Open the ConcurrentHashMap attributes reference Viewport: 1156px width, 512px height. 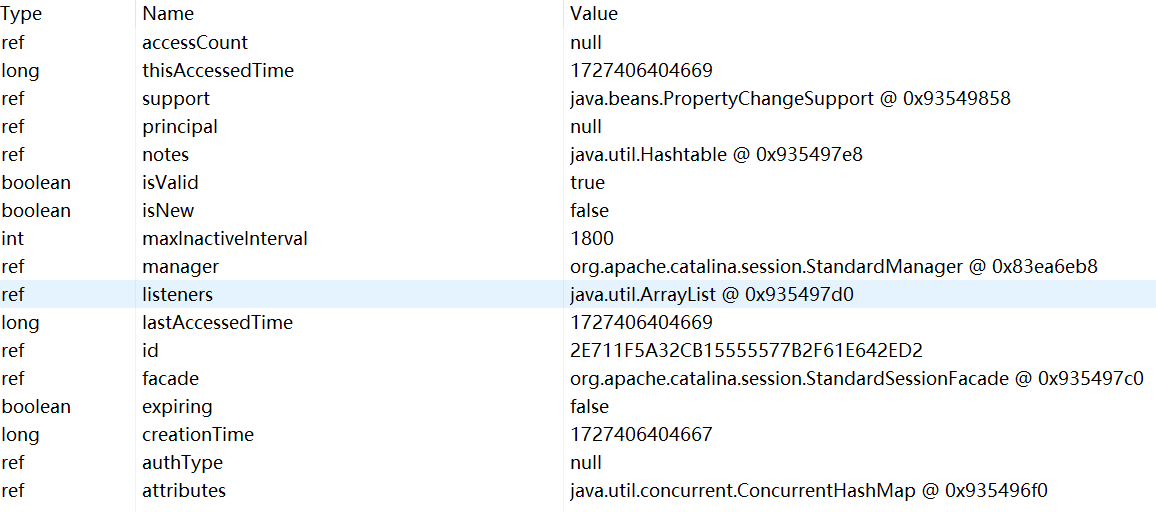pyautogui.click(x=808, y=491)
